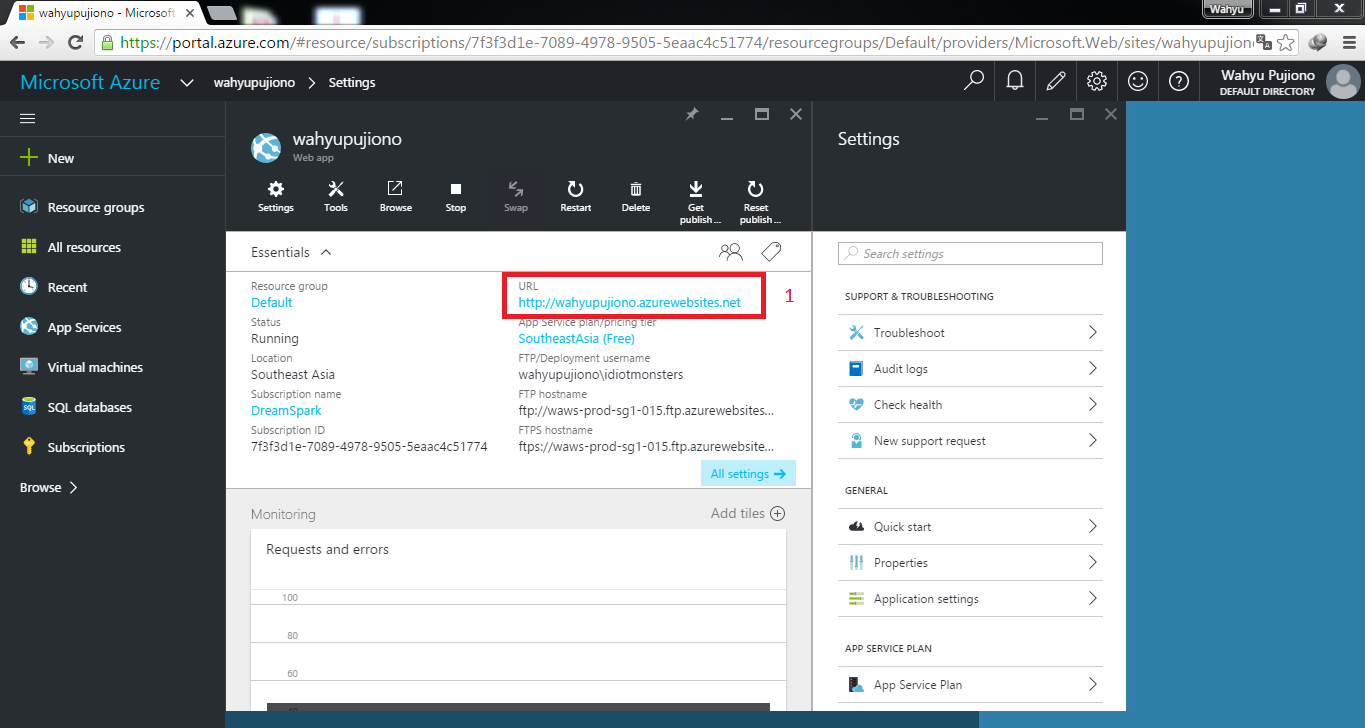Open Troubleshoot settings row
This screenshot has width=1365, height=728.
click(970, 333)
